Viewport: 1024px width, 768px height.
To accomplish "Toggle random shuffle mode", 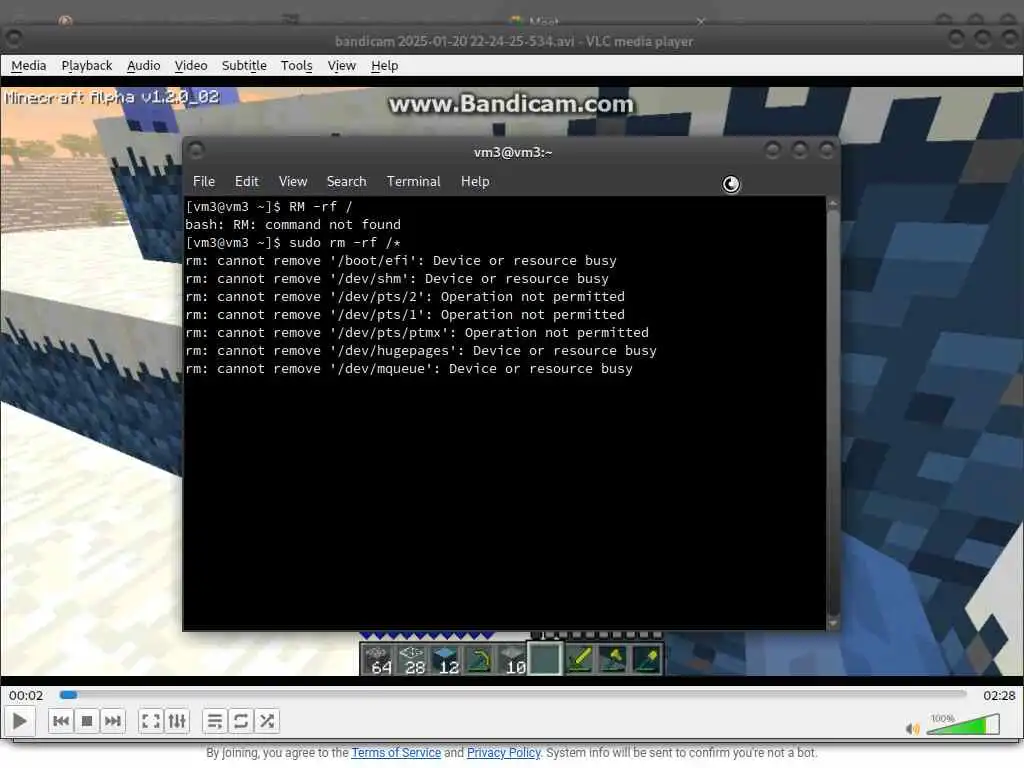I will [266, 721].
